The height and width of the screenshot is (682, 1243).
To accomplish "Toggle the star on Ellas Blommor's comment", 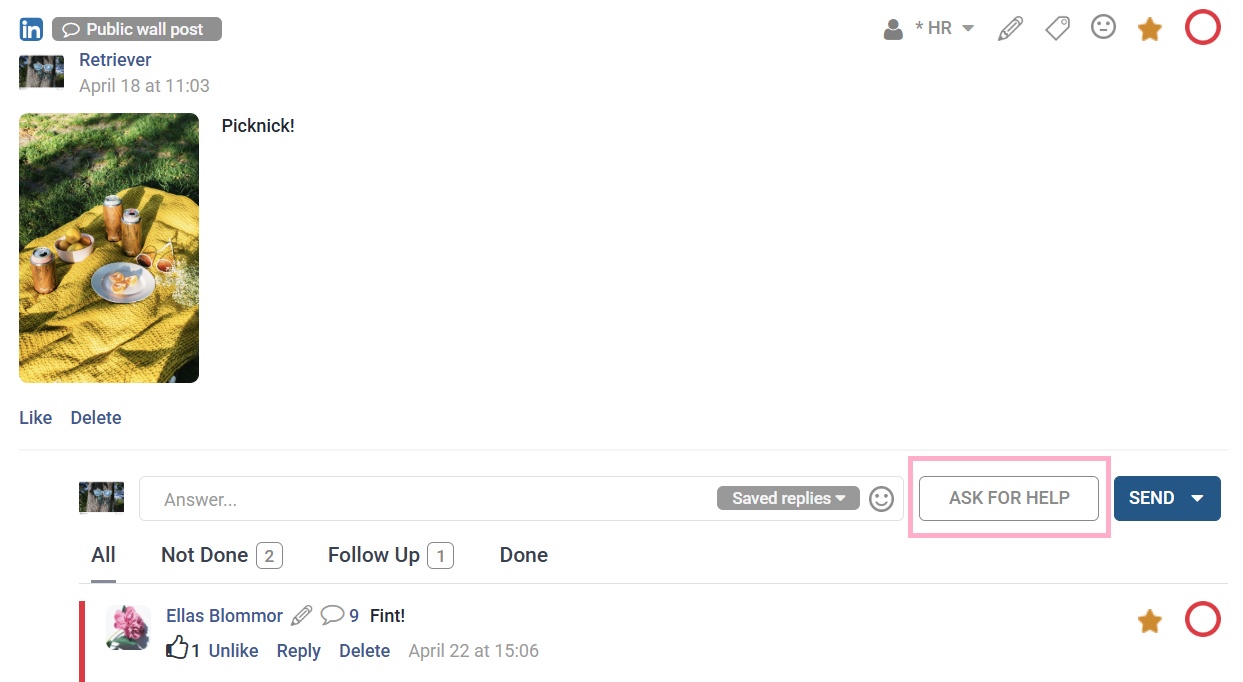I will (1150, 622).
